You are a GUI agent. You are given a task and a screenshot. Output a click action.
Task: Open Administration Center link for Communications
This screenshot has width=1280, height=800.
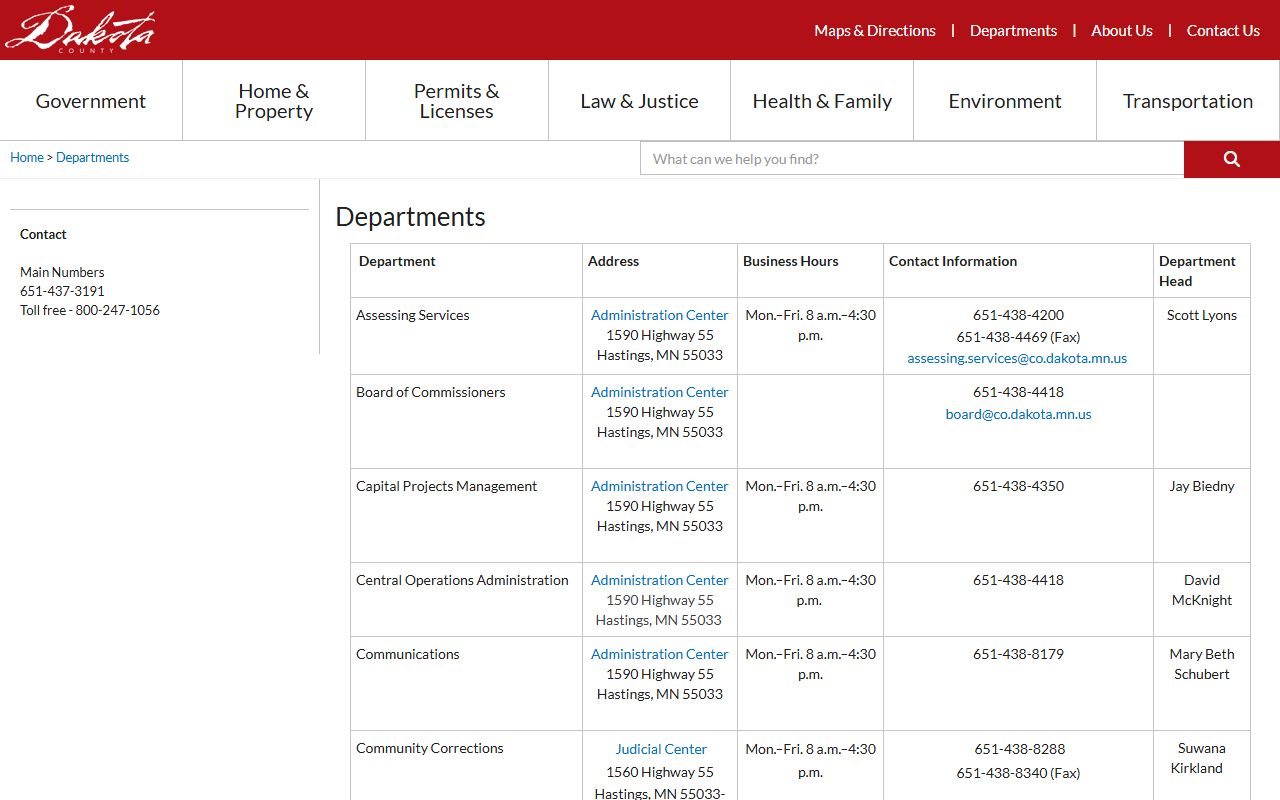coord(659,654)
